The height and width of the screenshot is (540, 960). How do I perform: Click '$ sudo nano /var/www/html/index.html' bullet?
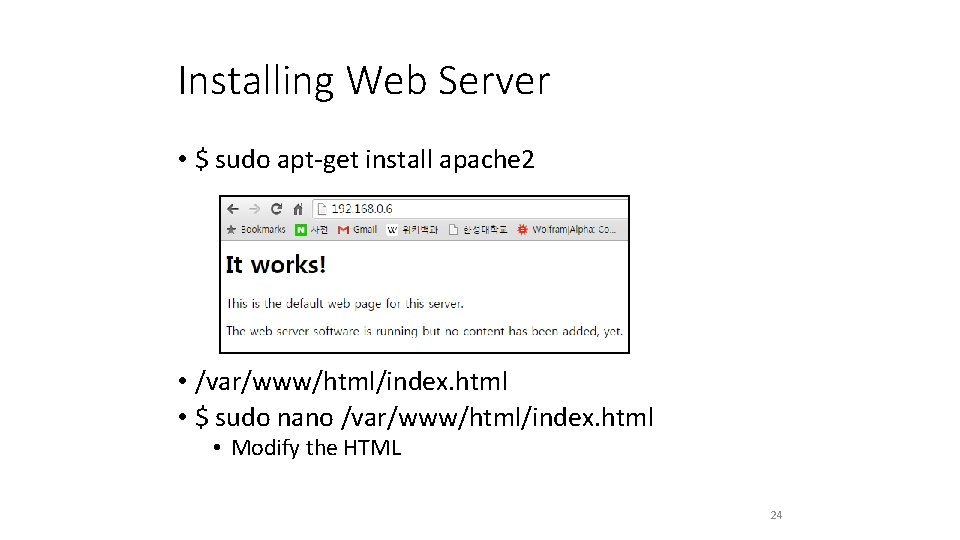pyautogui.click(x=424, y=418)
